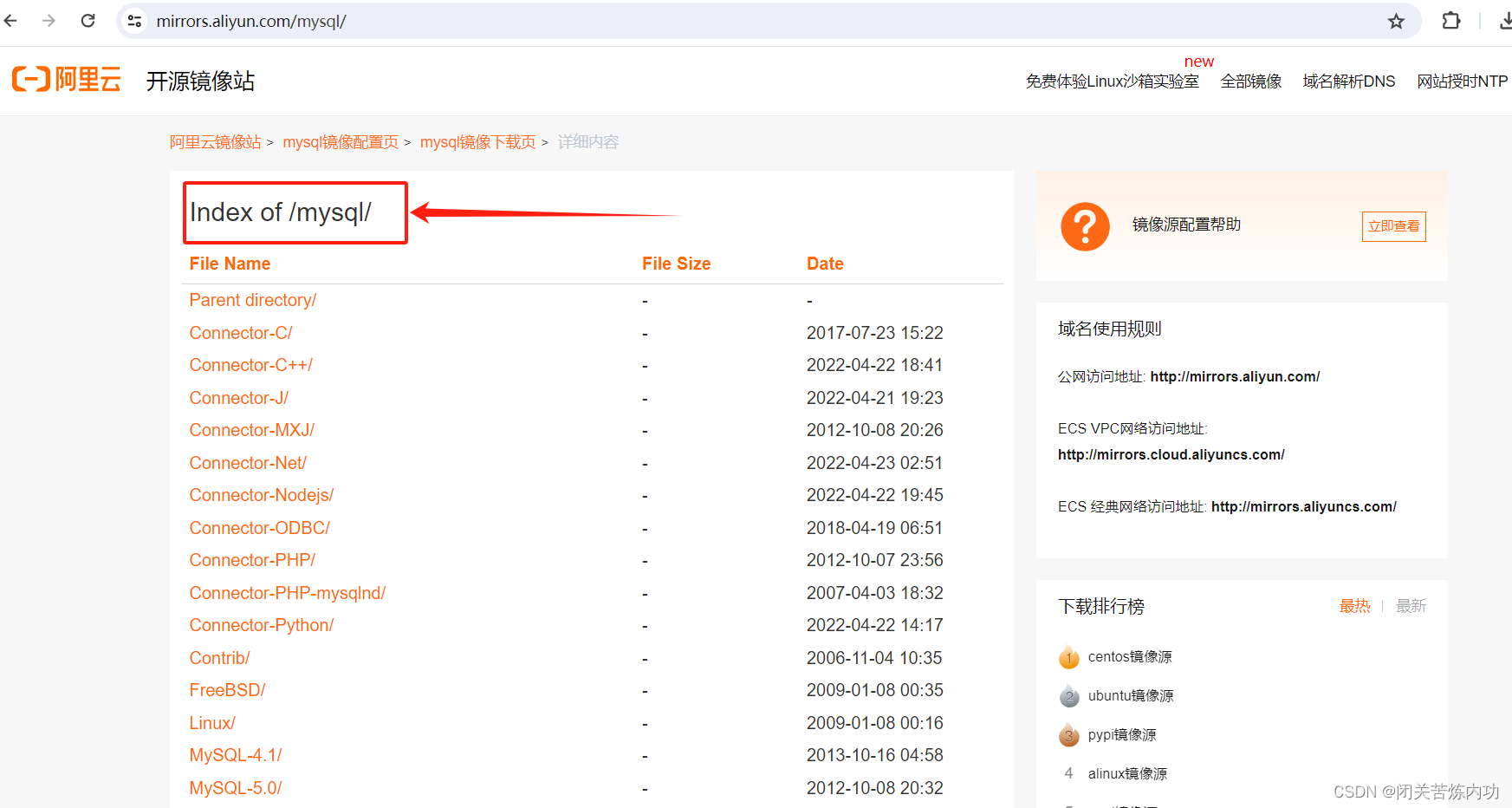
Task: Click the File Name column header
Action: tap(230, 264)
